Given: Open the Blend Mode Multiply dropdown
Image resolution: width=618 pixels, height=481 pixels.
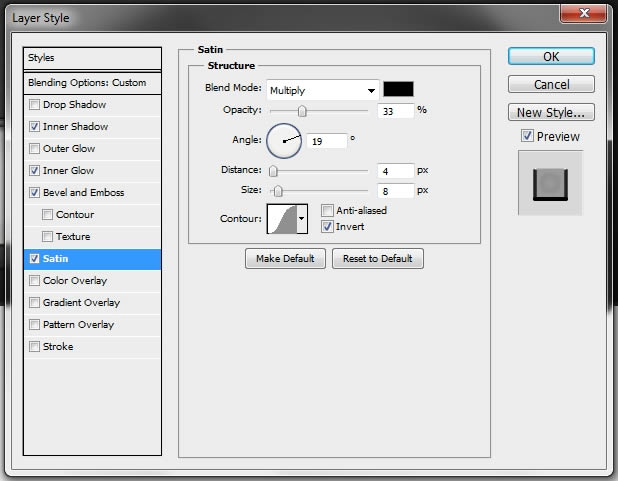Looking at the screenshot, I should [322, 90].
